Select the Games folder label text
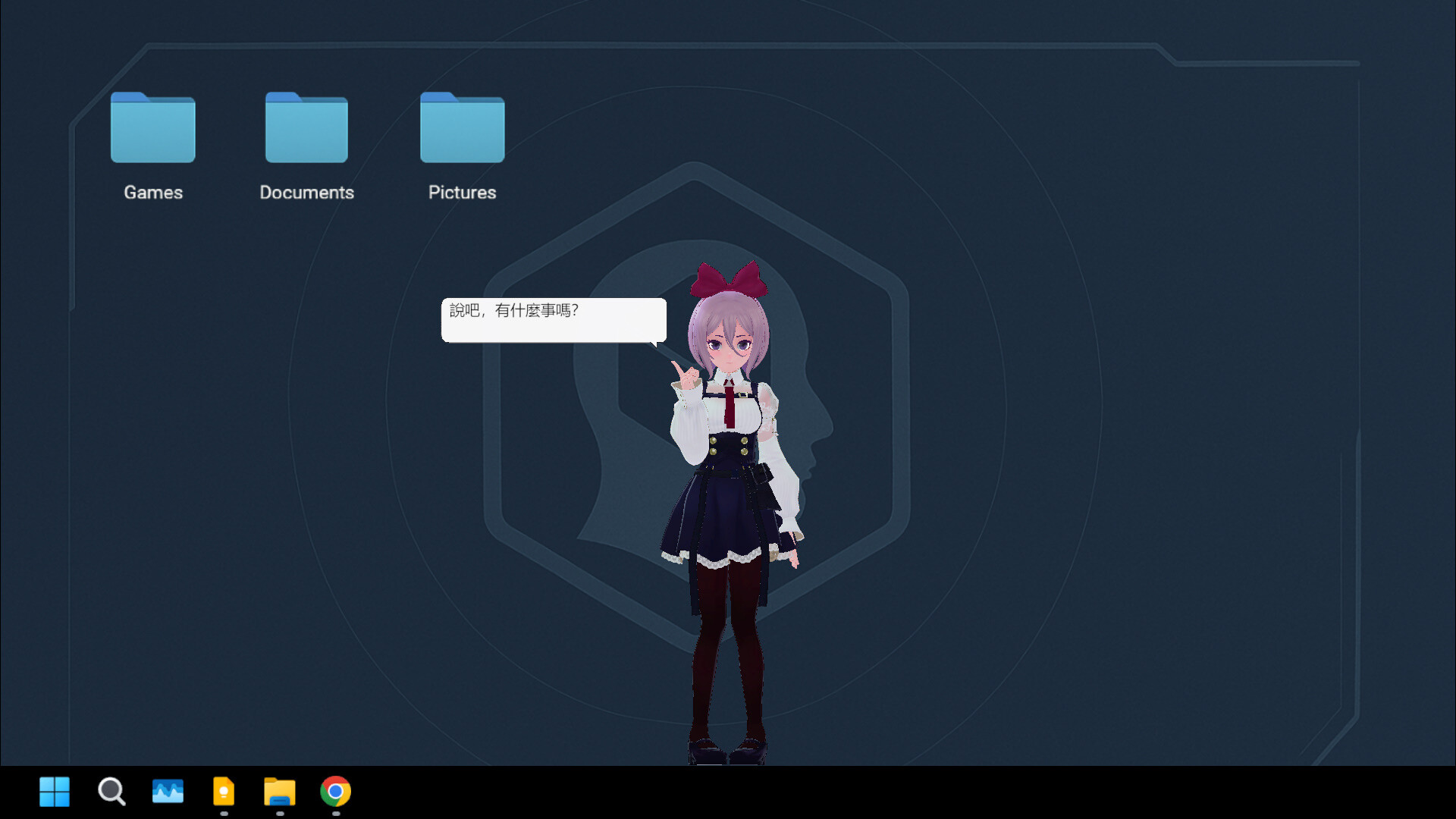 click(152, 192)
